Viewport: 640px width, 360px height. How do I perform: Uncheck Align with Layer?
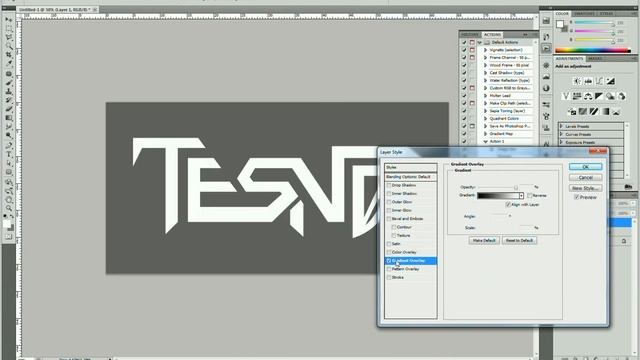pos(508,204)
